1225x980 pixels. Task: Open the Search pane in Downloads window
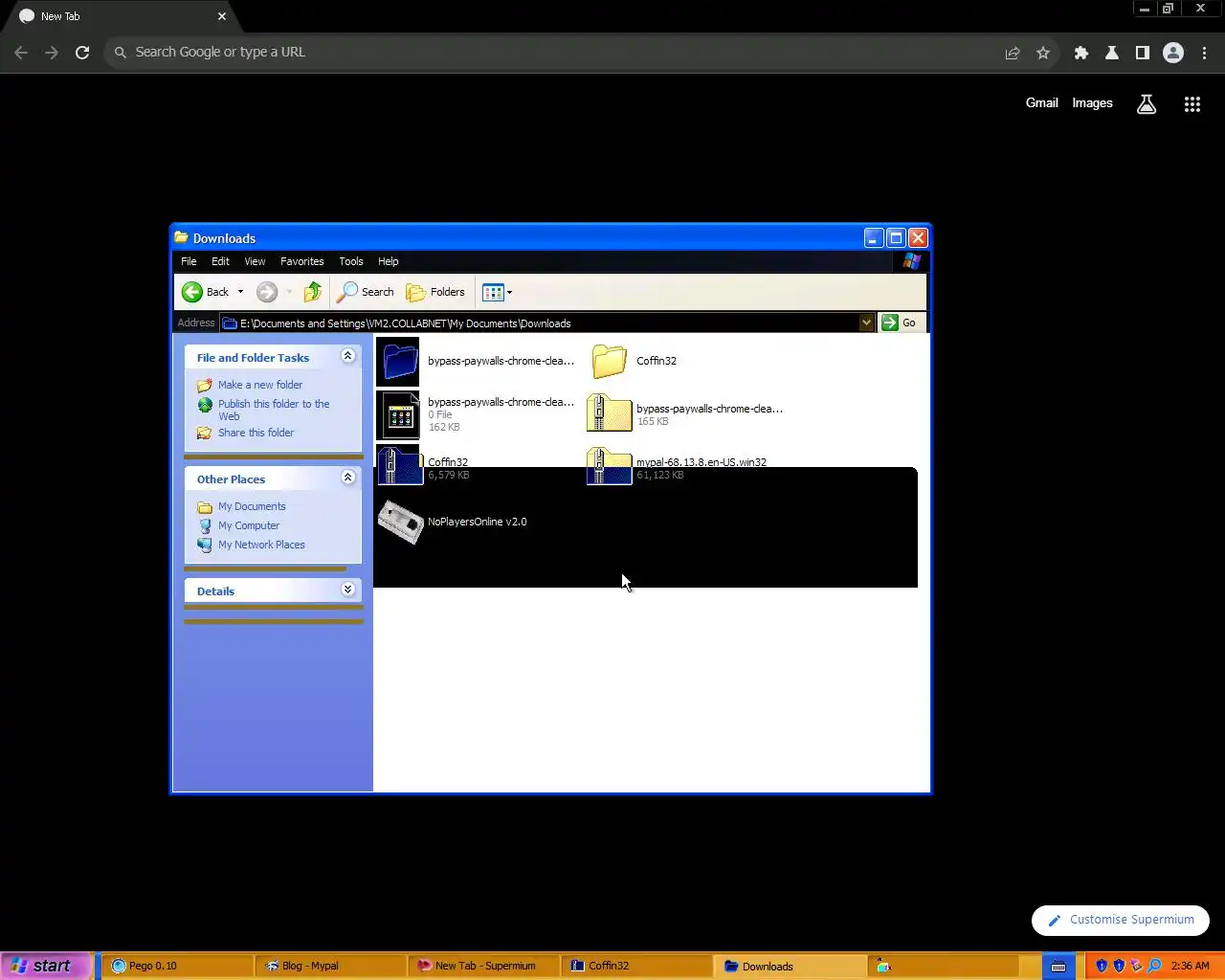pos(366,292)
